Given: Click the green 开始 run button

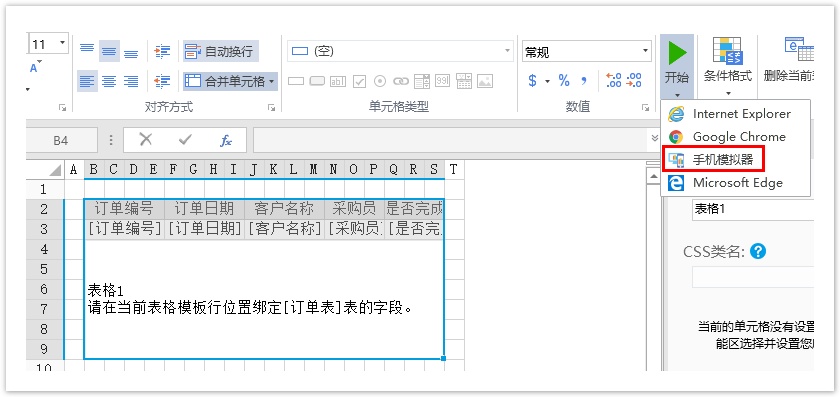Looking at the screenshot, I should coord(677,61).
